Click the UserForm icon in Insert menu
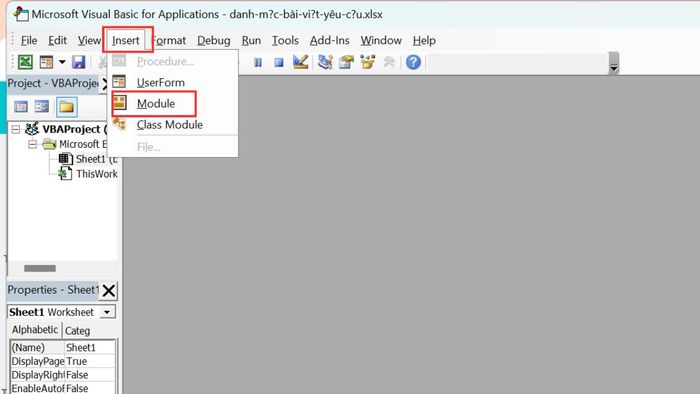The image size is (700, 394). [x=119, y=82]
